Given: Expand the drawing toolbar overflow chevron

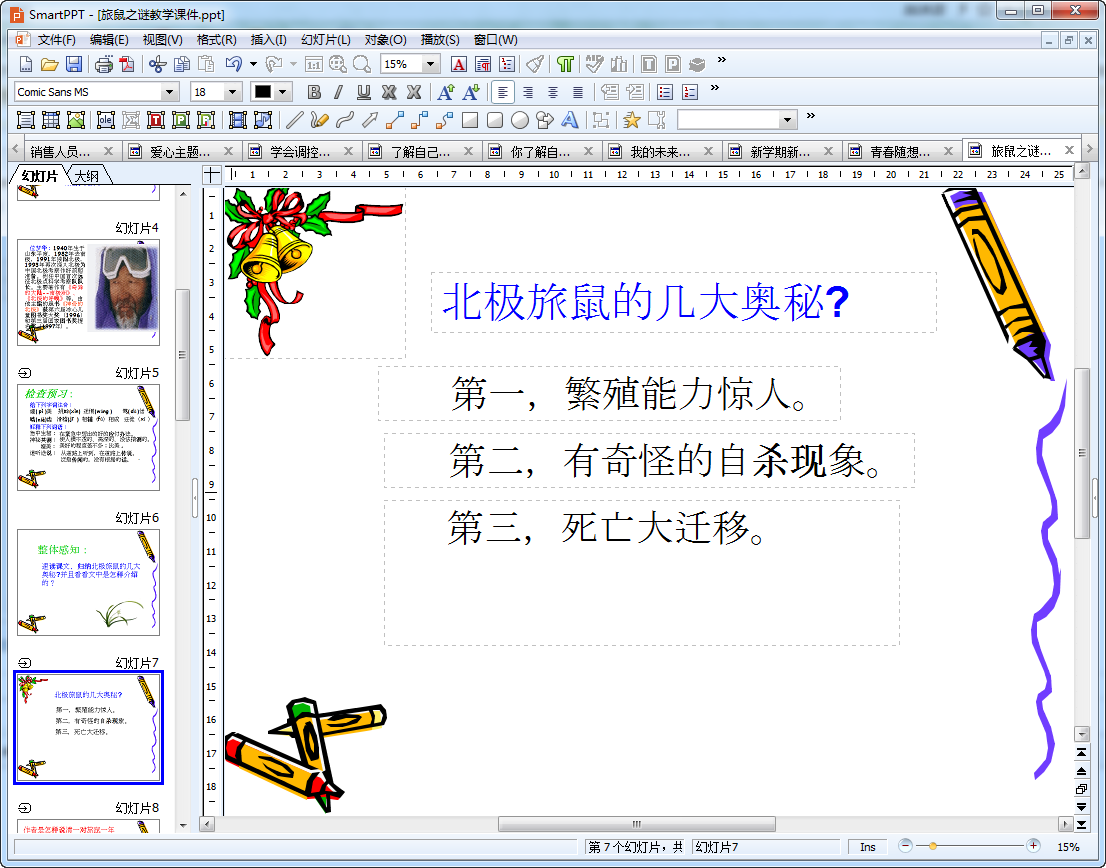Looking at the screenshot, I should [810, 116].
